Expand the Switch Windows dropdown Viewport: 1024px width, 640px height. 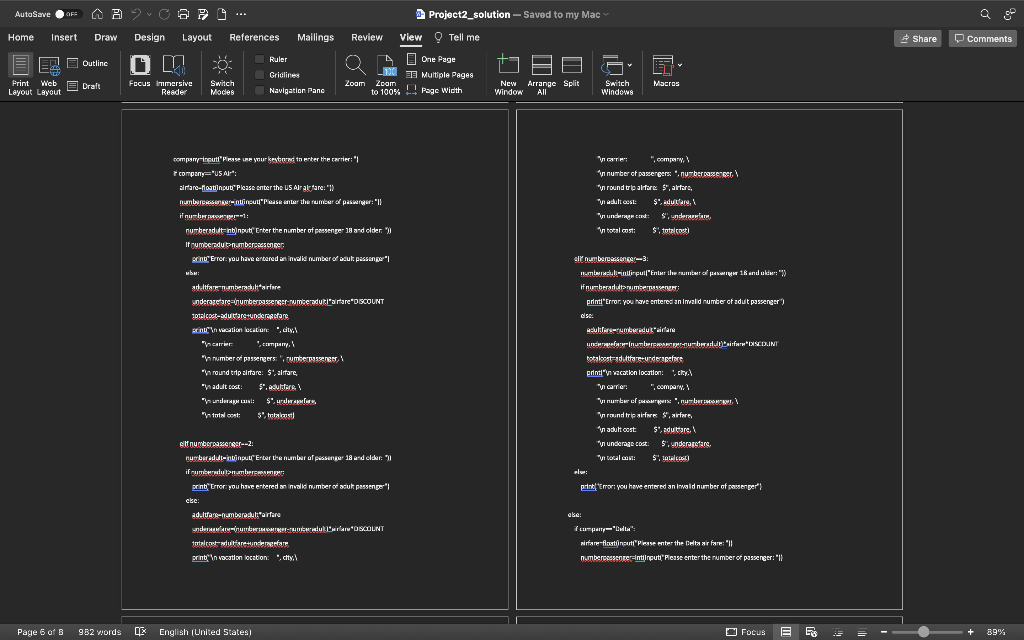(x=630, y=66)
